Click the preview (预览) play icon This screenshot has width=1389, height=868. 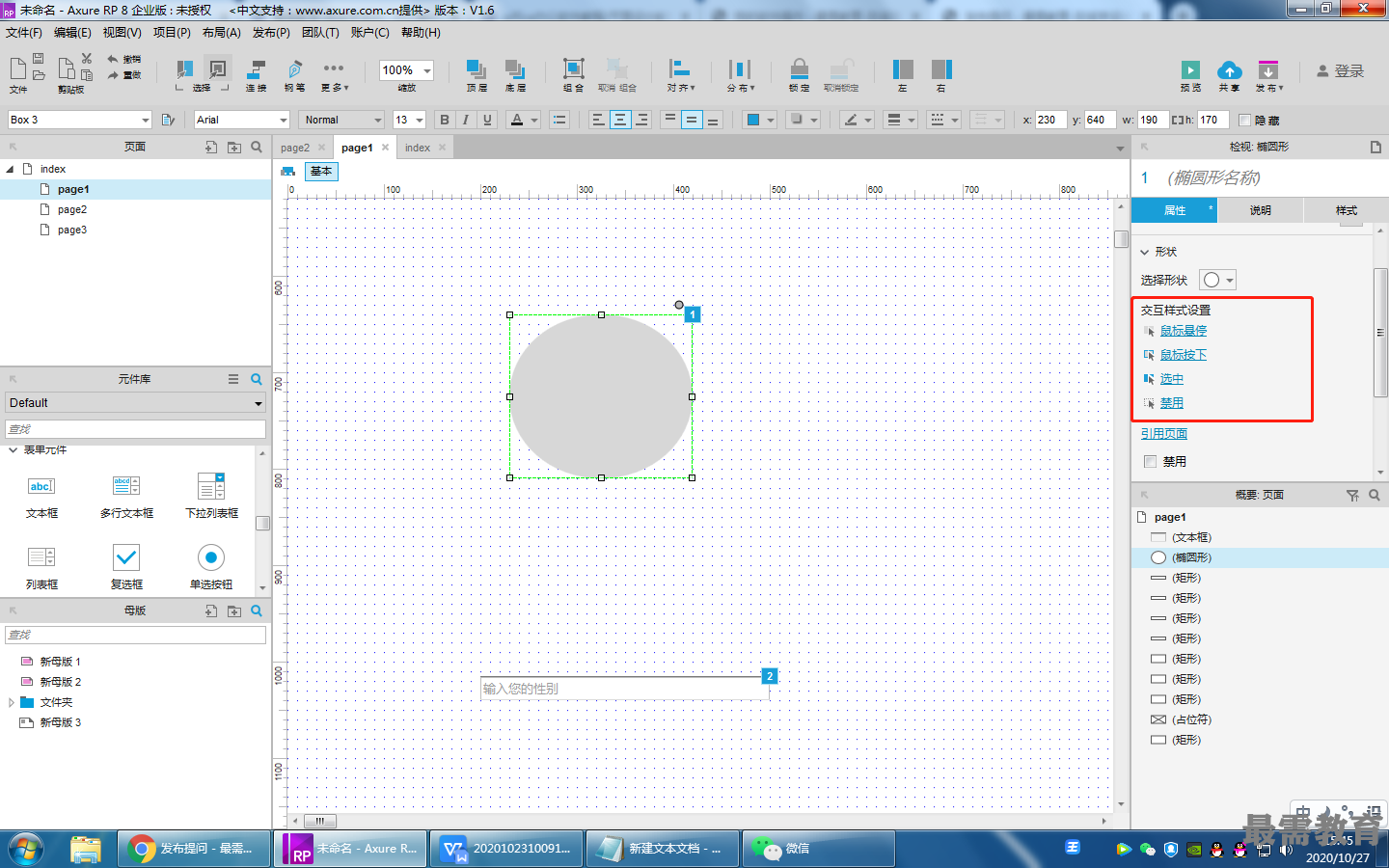tap(1190, 69)
